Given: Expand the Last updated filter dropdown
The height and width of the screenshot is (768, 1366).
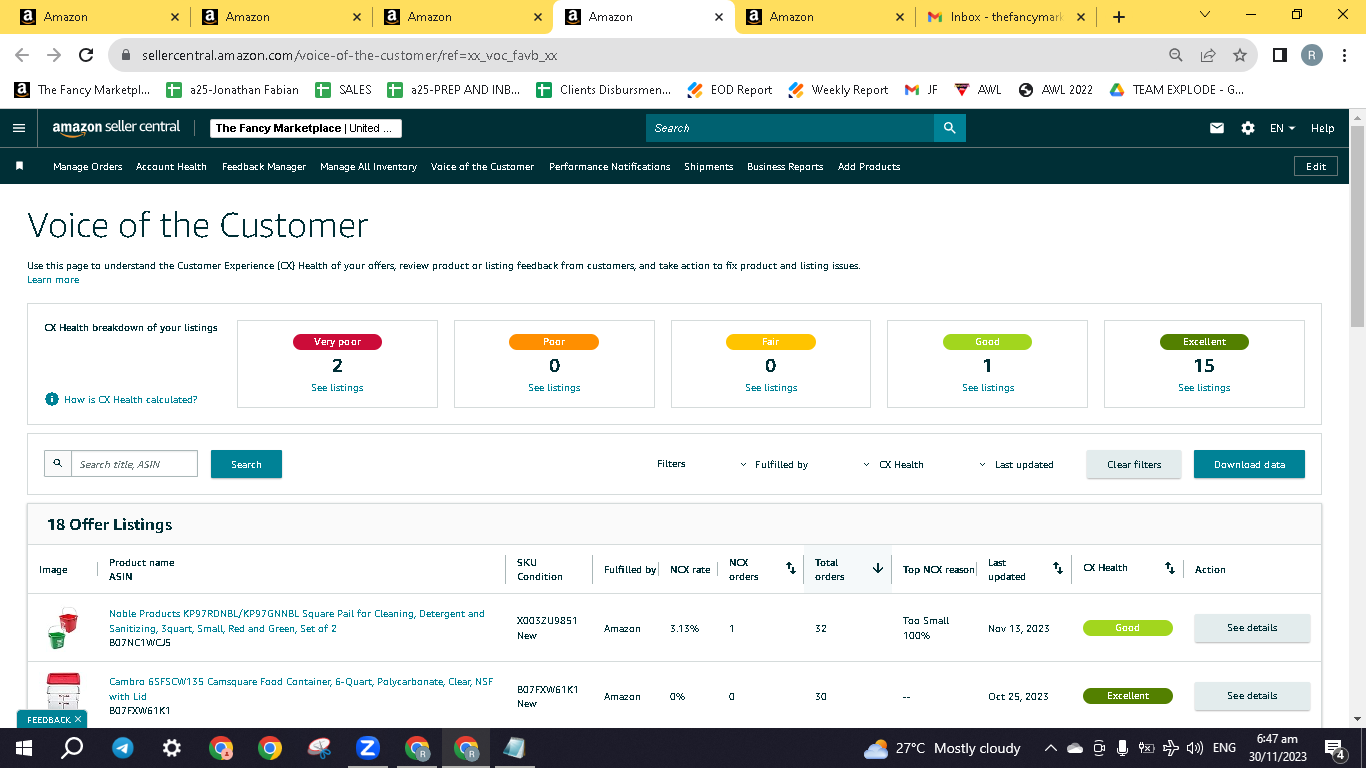Looking at the screenshot, I should 1016,465.
